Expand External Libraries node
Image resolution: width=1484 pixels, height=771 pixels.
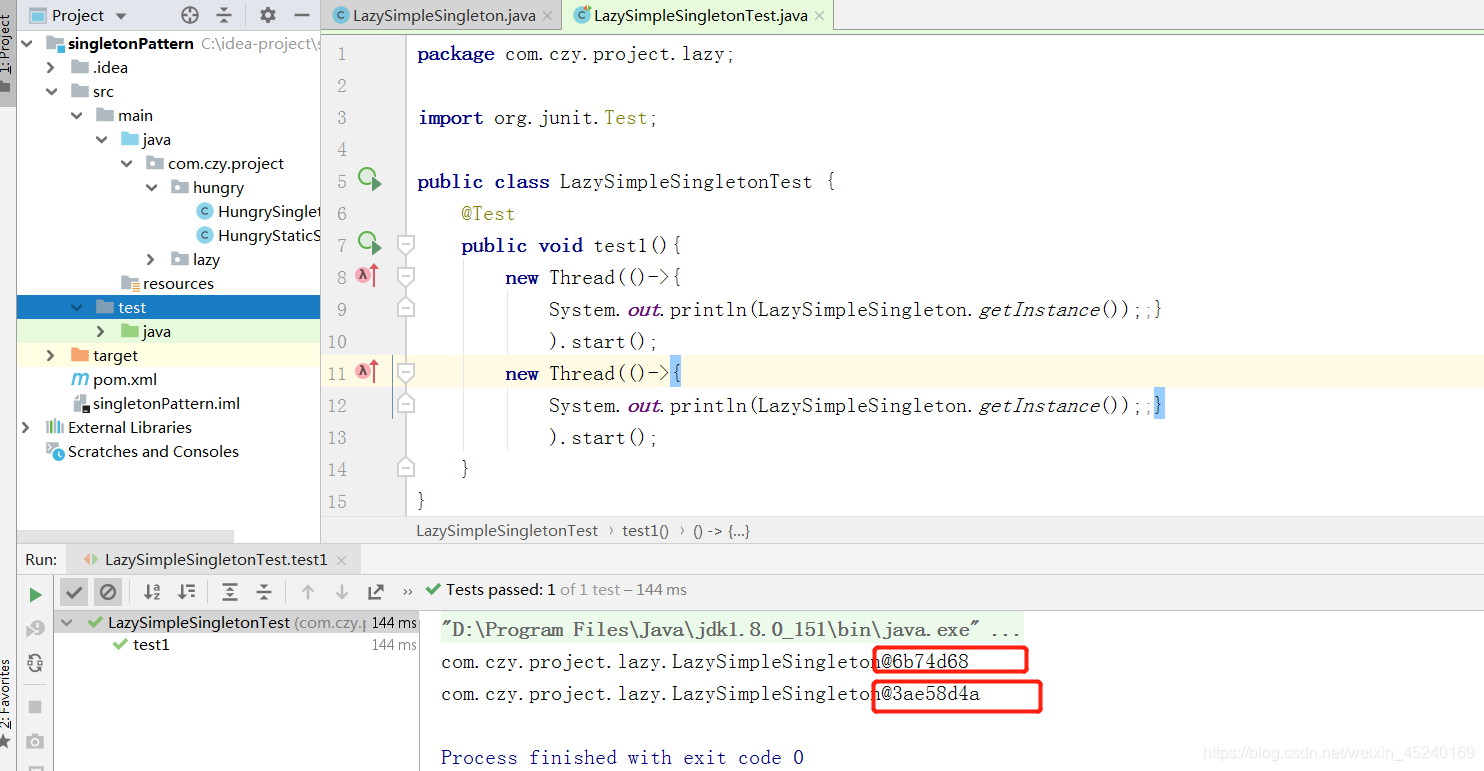(26, 427)
